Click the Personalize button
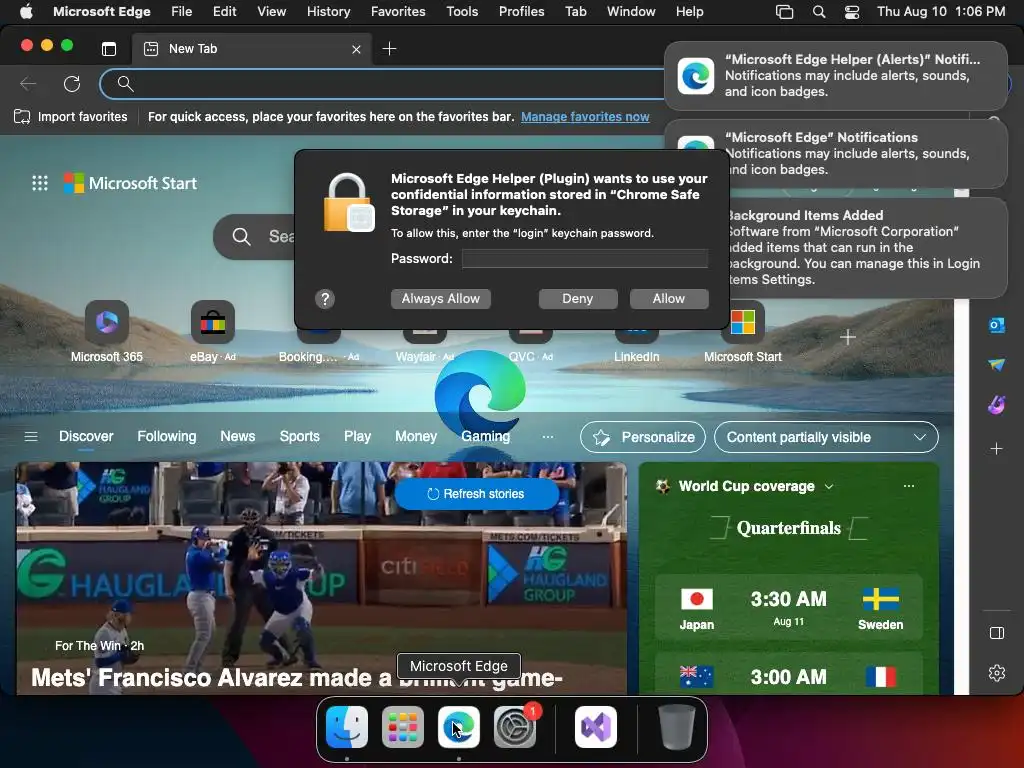This screenshot has width=1024, height=768. pyautogui.click(x=643, y=437)
